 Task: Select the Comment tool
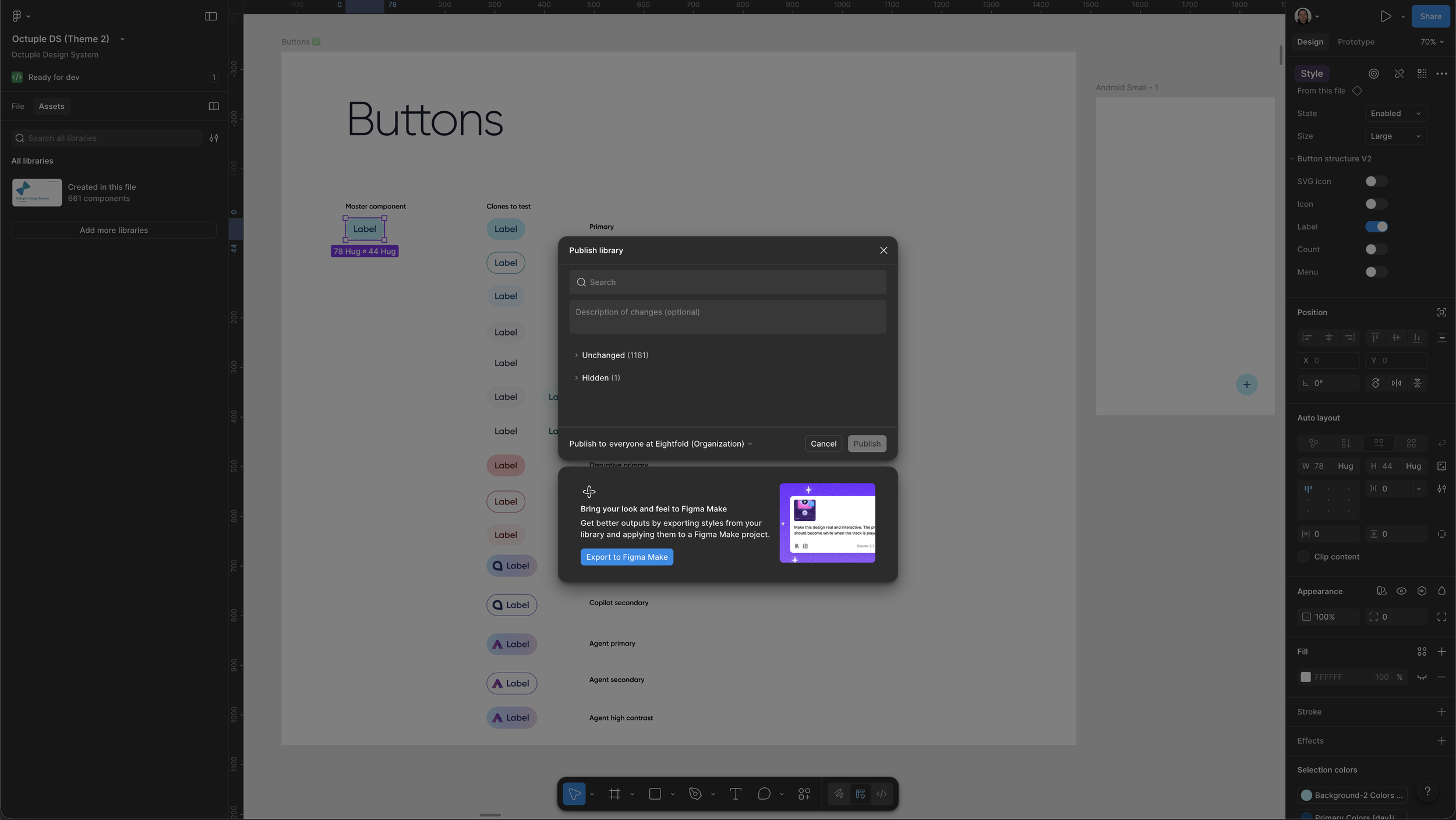pos(764,794)
